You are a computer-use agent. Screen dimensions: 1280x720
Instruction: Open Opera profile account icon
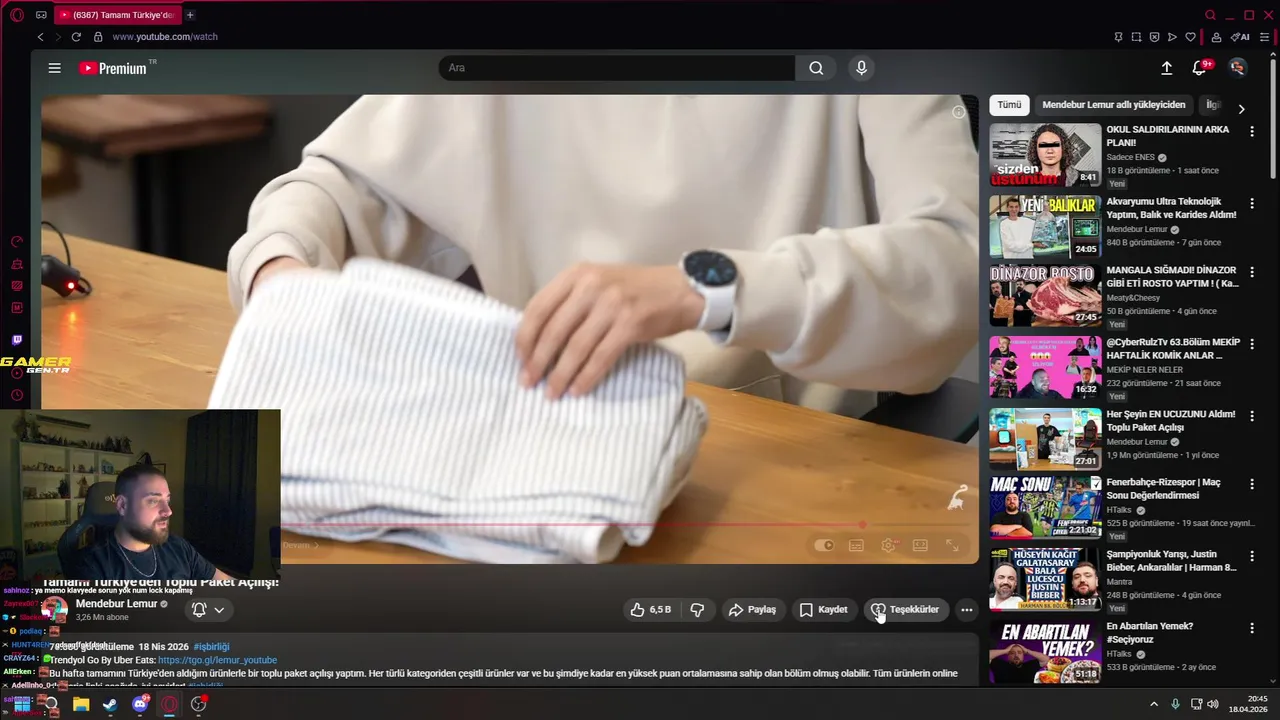tap(1216, 37)
